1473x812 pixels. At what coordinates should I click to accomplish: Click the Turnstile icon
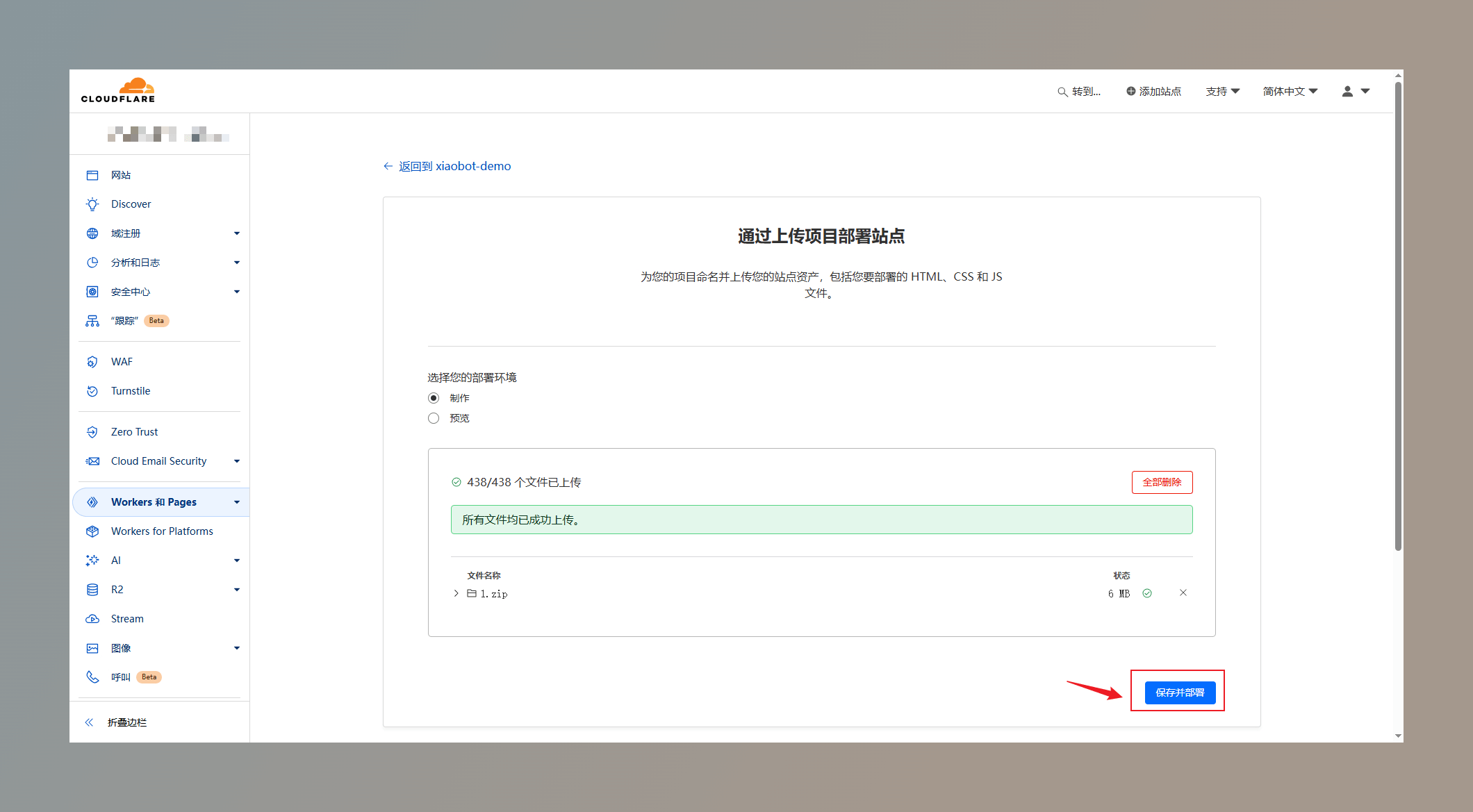click(x=92, y=391)
